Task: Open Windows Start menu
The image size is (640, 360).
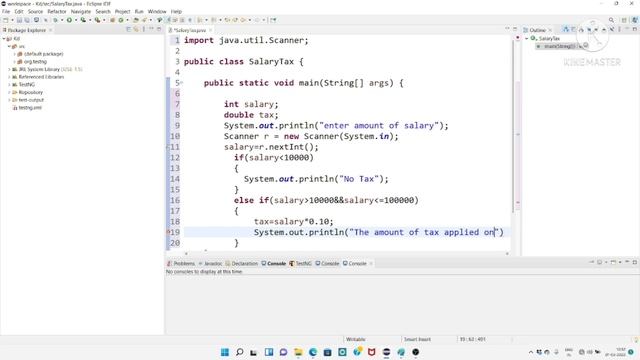Action: click(225, 352)
